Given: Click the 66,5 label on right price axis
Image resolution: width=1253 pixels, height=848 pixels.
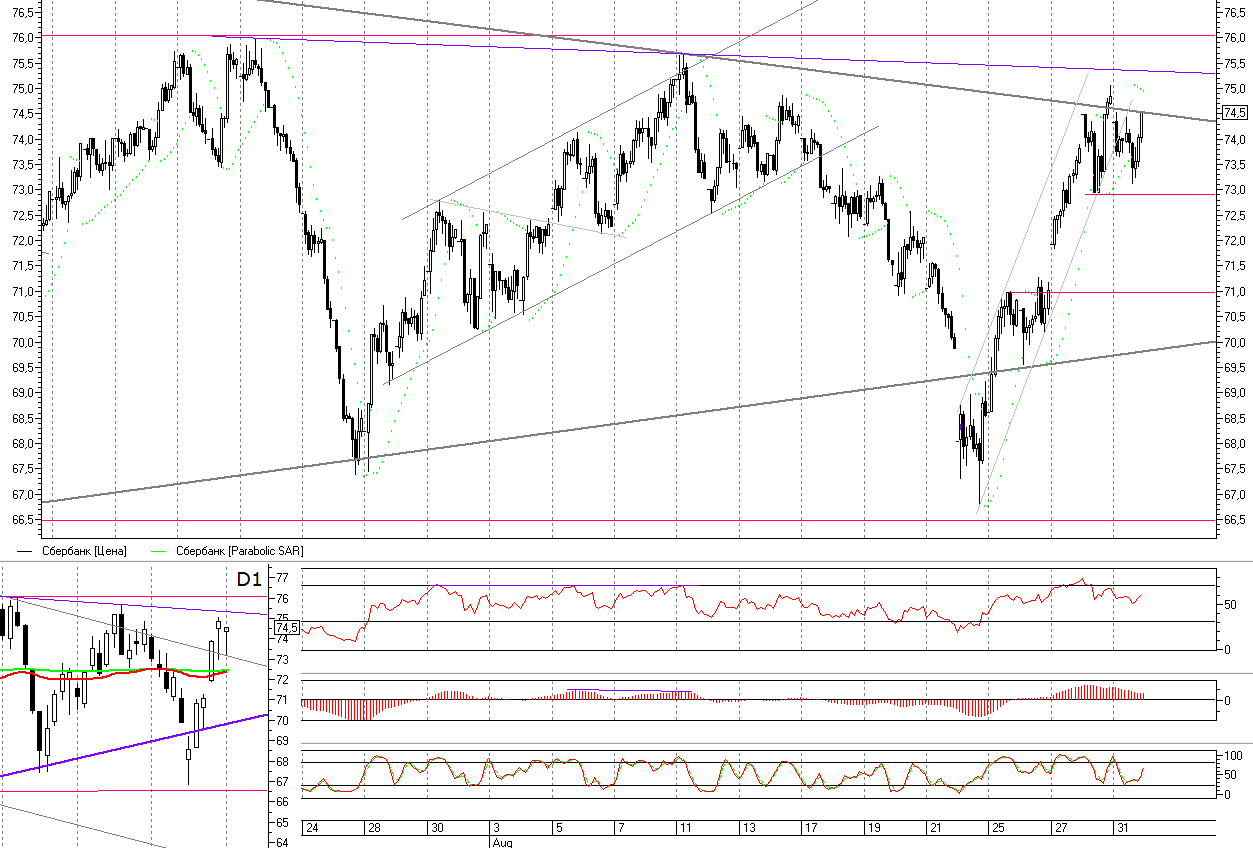Looking at the screenshot, I should coord(1234,520).
